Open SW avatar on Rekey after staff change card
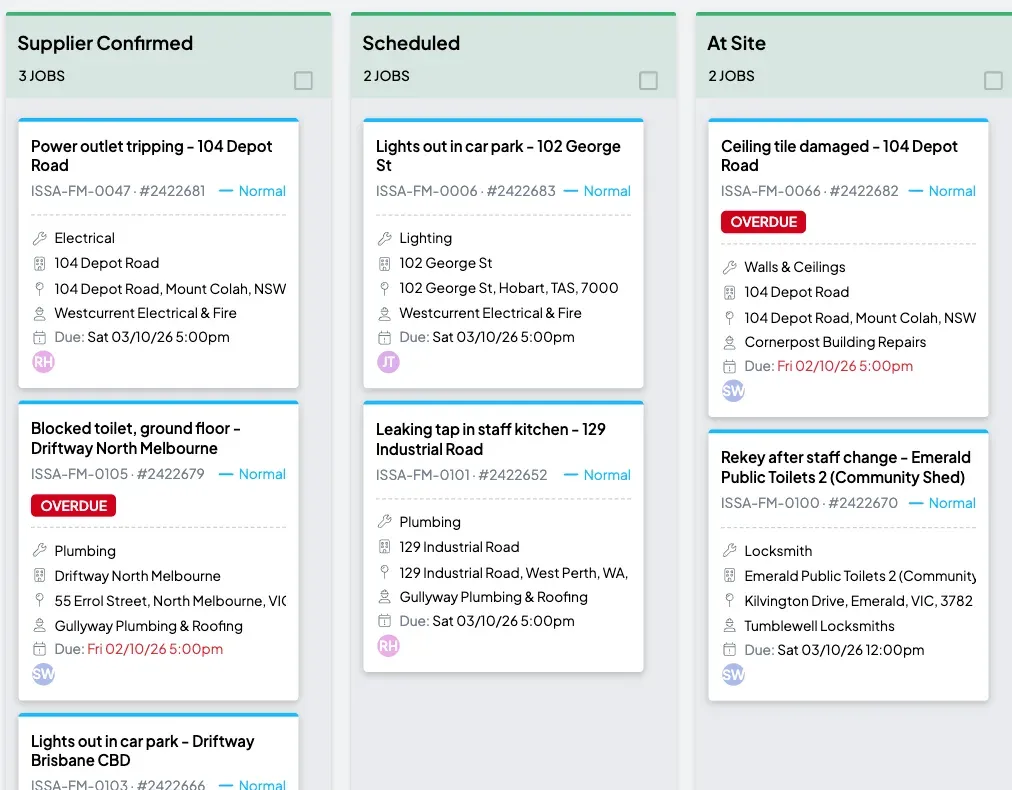Viewport: 1012px width, 790px height. (x=733, y=674)
